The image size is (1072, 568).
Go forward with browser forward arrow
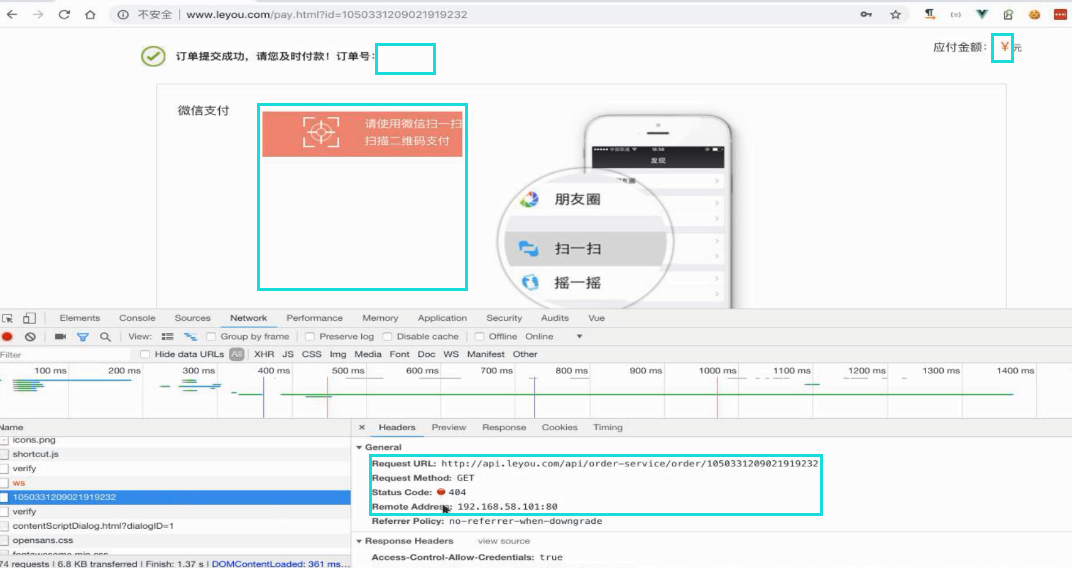click(x=38, y=14)
